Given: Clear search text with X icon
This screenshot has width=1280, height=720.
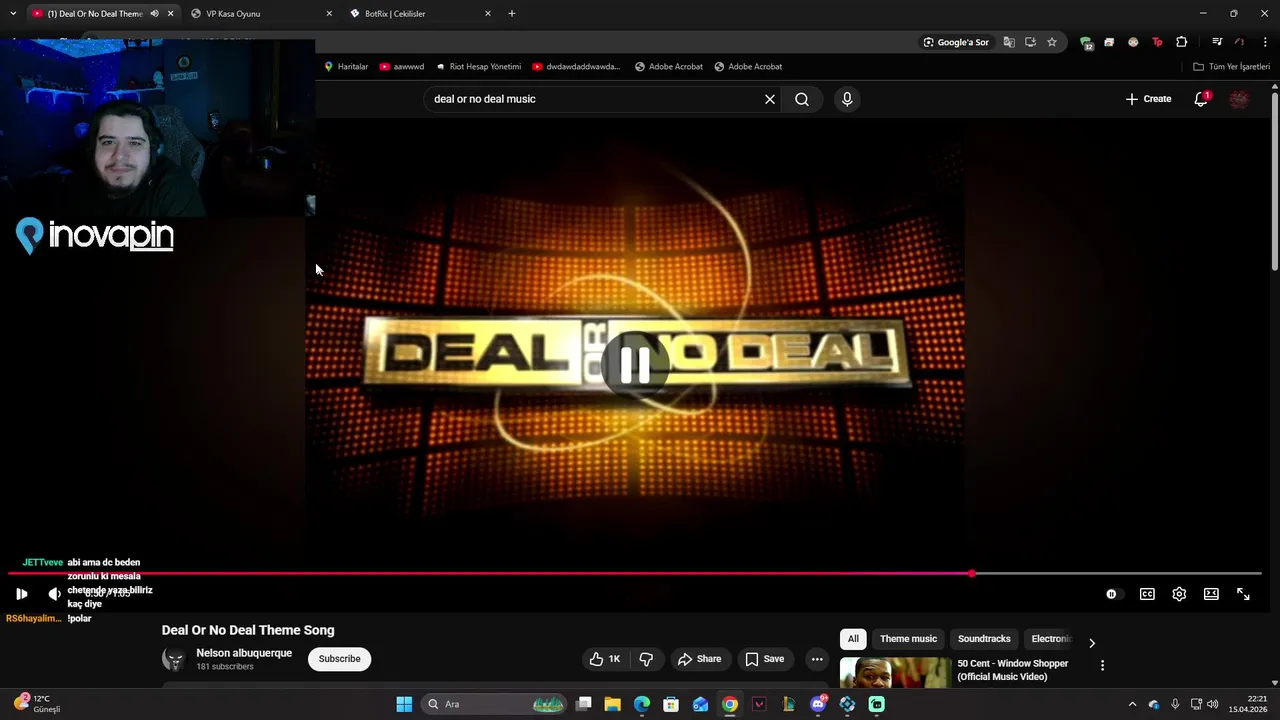Looking at the screenshot, I should (770, 99).
